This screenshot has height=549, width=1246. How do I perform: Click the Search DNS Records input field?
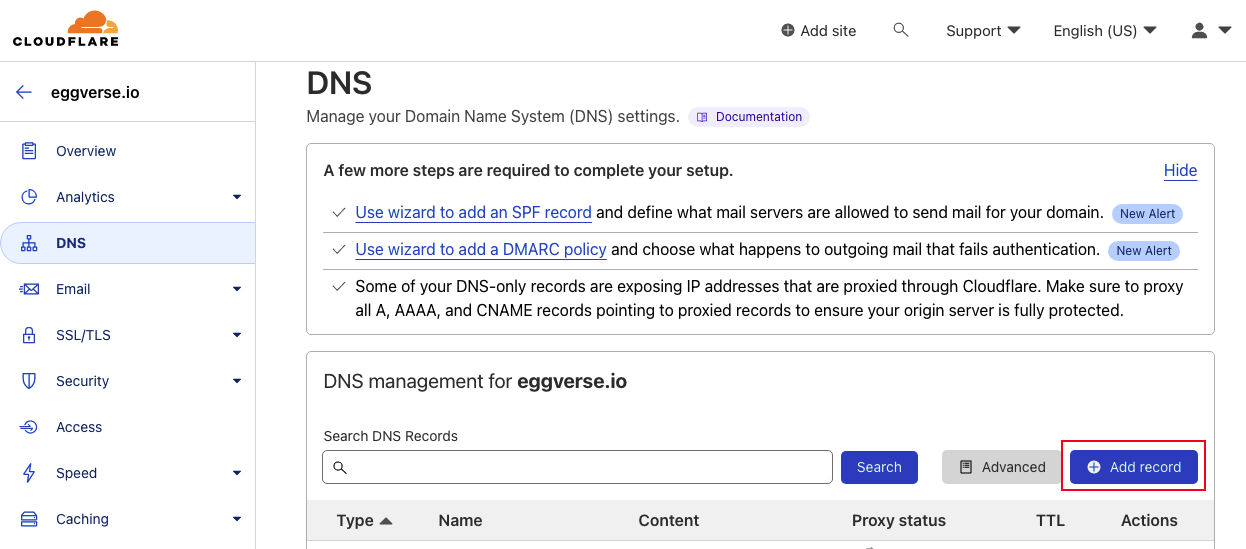pyautogui.click(x=577, y=467)
